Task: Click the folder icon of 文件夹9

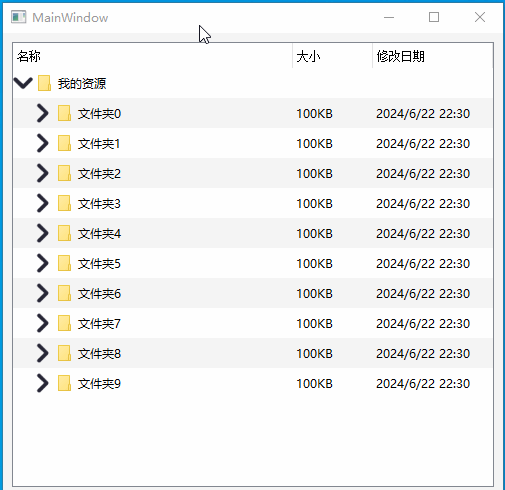Action: pyautogui.click(x=64, y=383)
